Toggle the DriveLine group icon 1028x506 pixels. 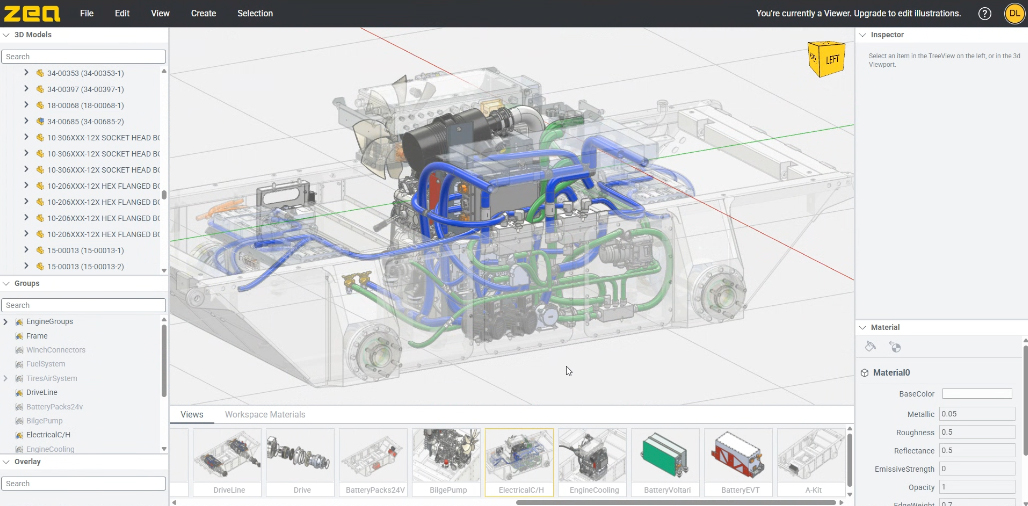[x=19, y=393]
